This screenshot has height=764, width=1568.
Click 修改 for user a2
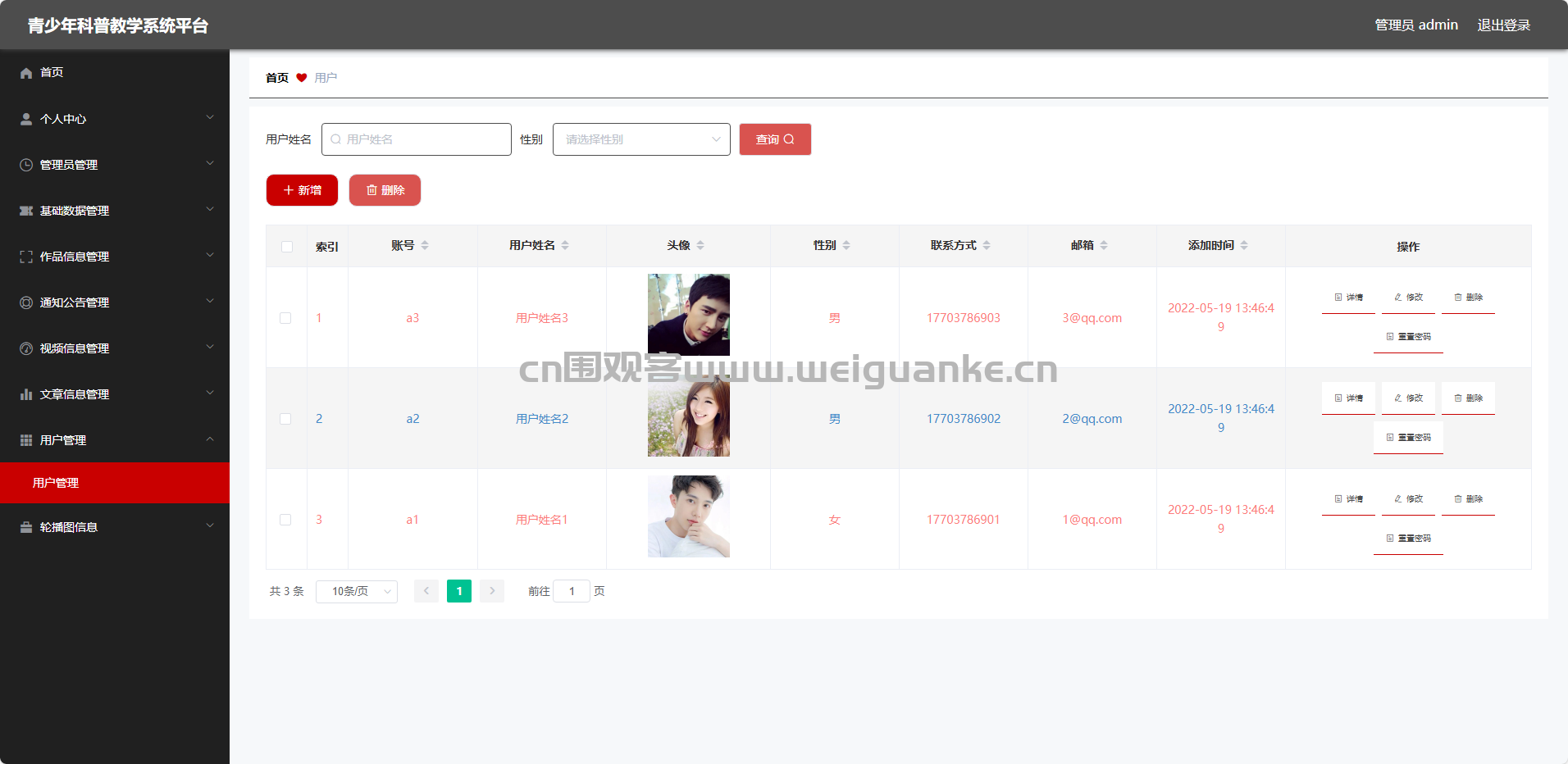[1408, 398]
